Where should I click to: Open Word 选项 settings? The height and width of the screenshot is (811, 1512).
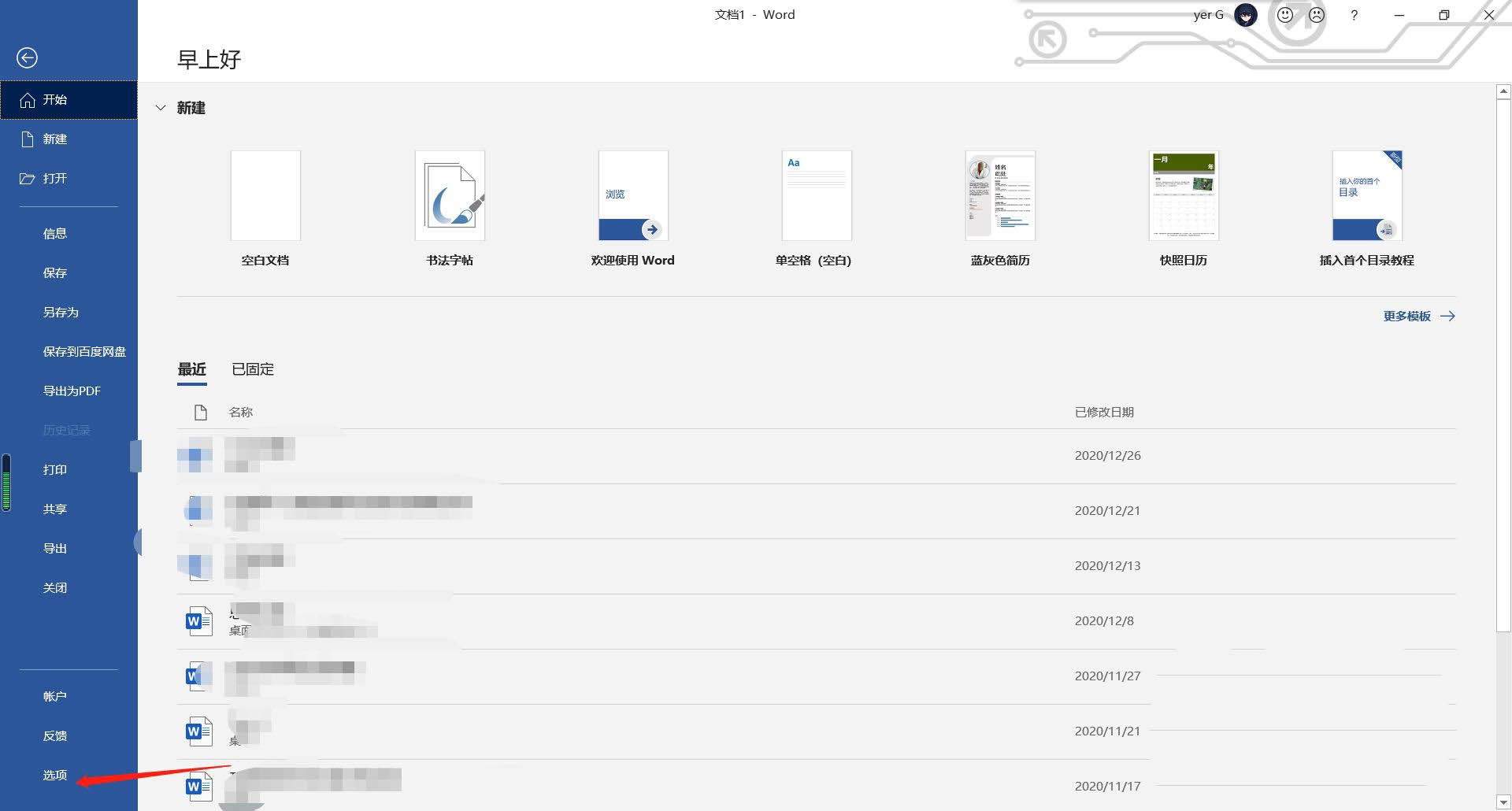pyautogui.click(x=55, y=775)
